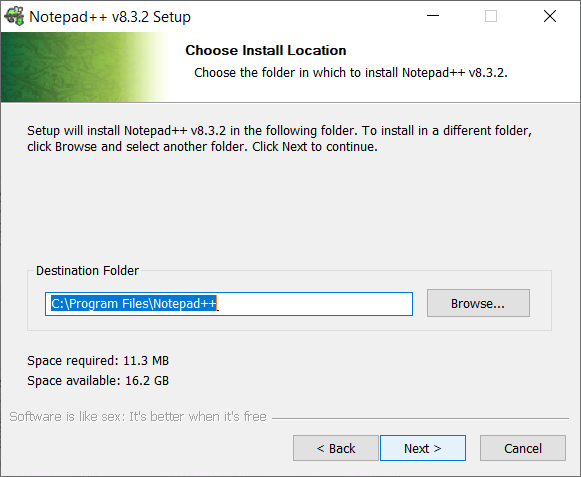Click the Space available: 16.2 GB text
This screenshot has width=581, height=477.
(x=98, y=381)
